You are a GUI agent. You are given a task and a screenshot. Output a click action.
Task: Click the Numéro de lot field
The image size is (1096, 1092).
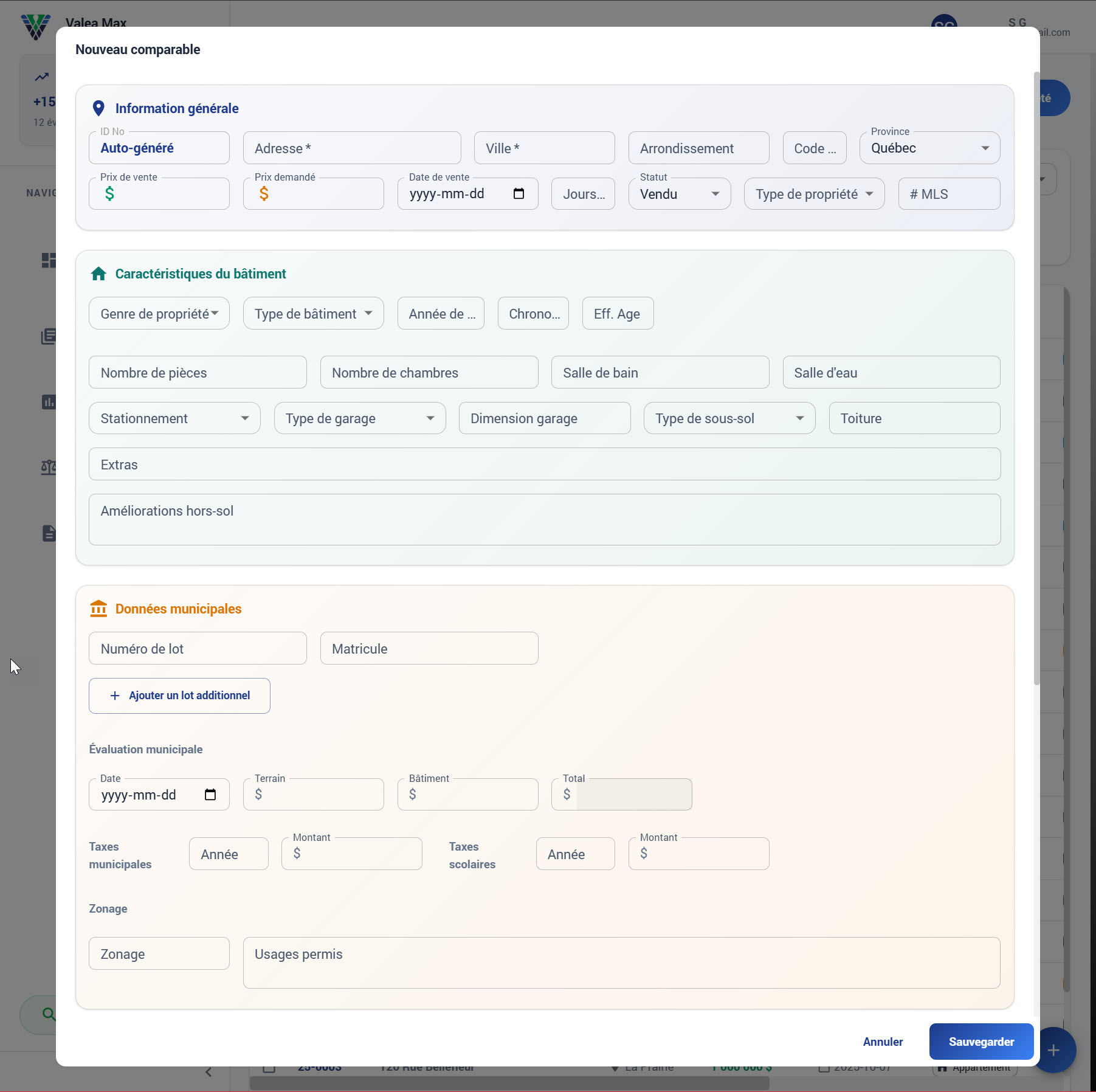198,649
